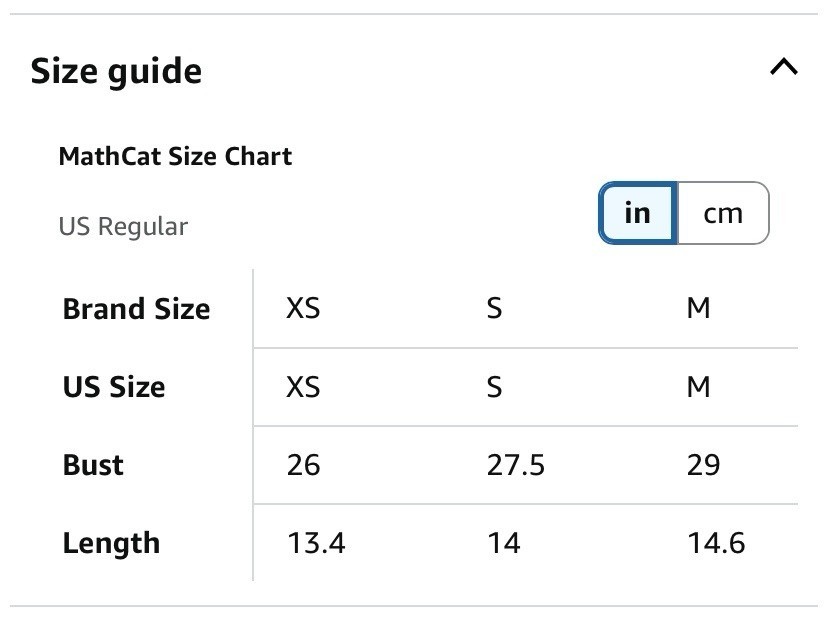The image size is (828, 622).
Task: Click US Size M cell
Action: 698,387
